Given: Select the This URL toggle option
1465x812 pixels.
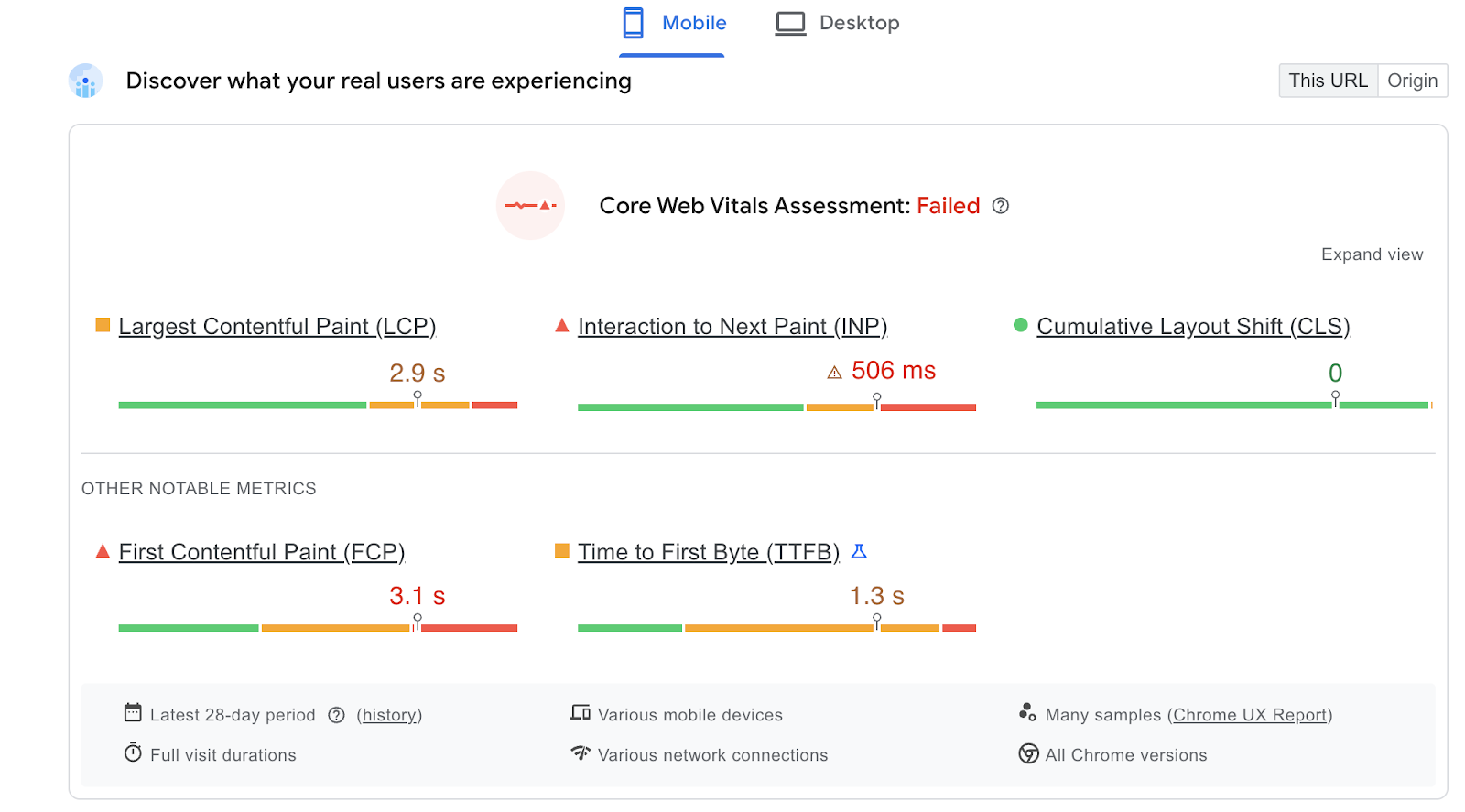Looking at the screenshot, I should click(1328, 81).
